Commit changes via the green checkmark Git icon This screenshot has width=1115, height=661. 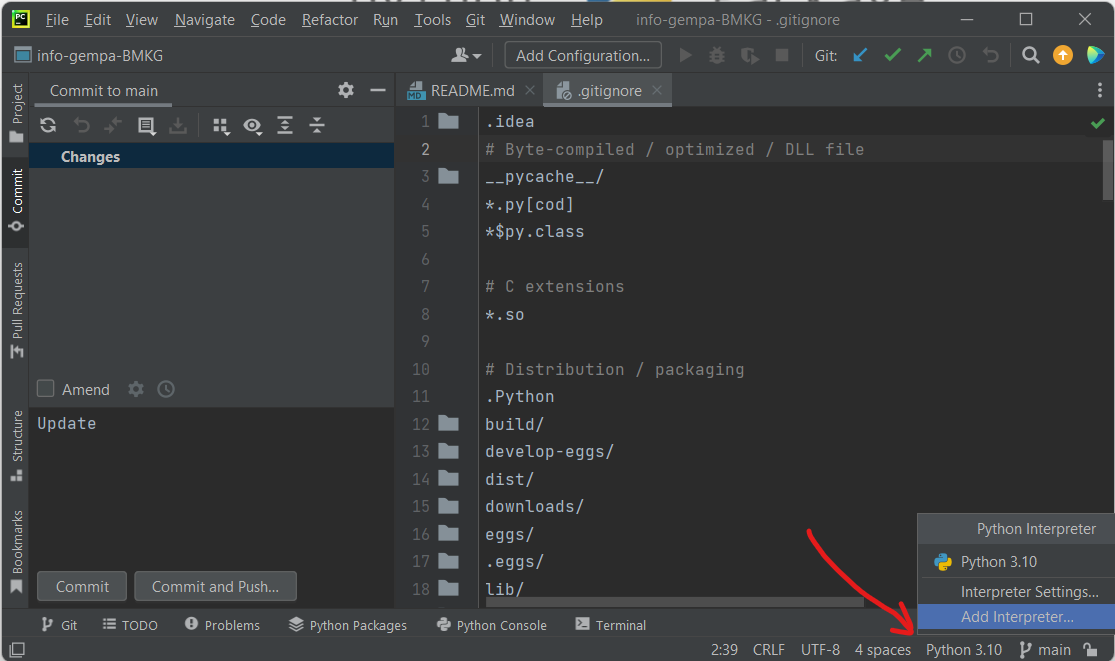[892, 55]
